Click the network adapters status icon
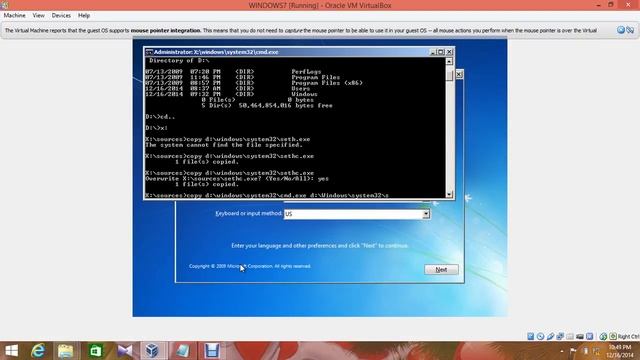640x360 pixels. tap(560, 336)
